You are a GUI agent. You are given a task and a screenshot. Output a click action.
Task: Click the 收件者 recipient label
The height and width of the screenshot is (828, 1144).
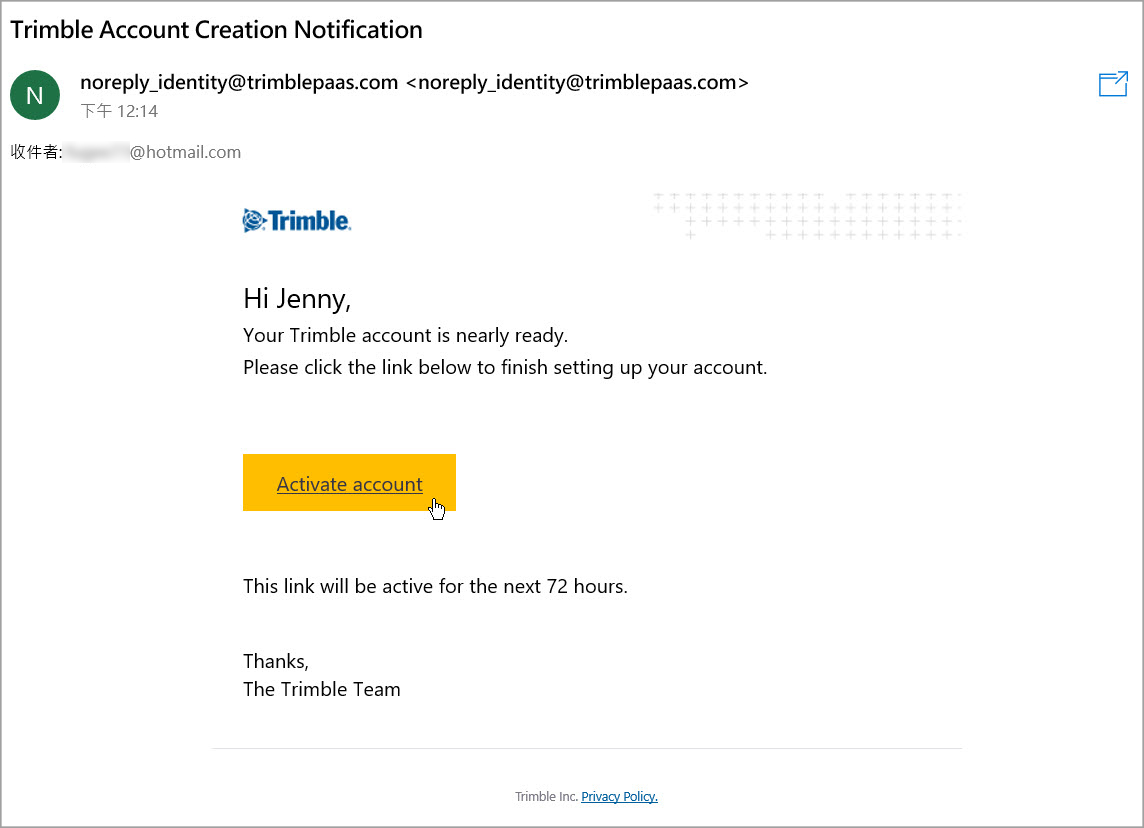[36, 152]
